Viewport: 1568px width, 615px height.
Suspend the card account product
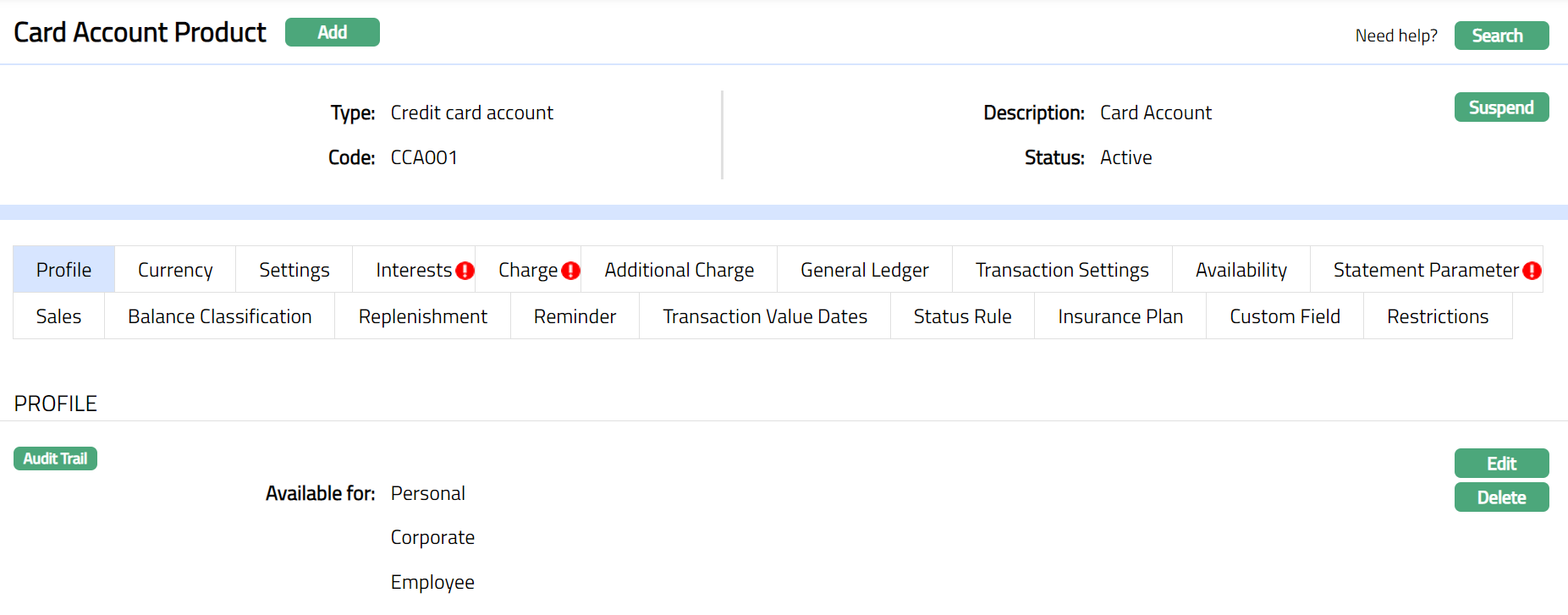click(1501, 107)
